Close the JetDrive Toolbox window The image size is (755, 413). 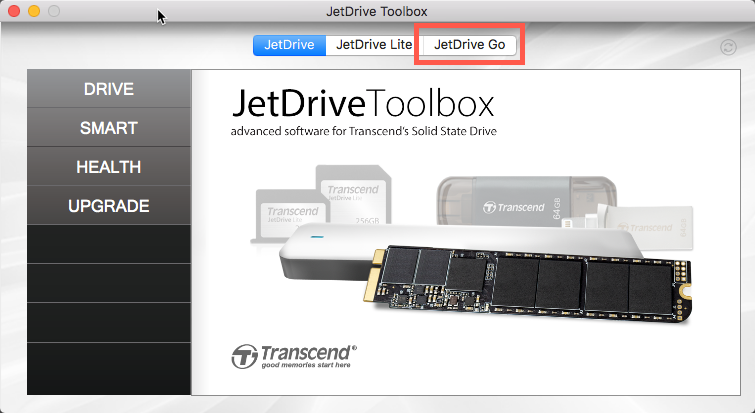click(14, 11)
